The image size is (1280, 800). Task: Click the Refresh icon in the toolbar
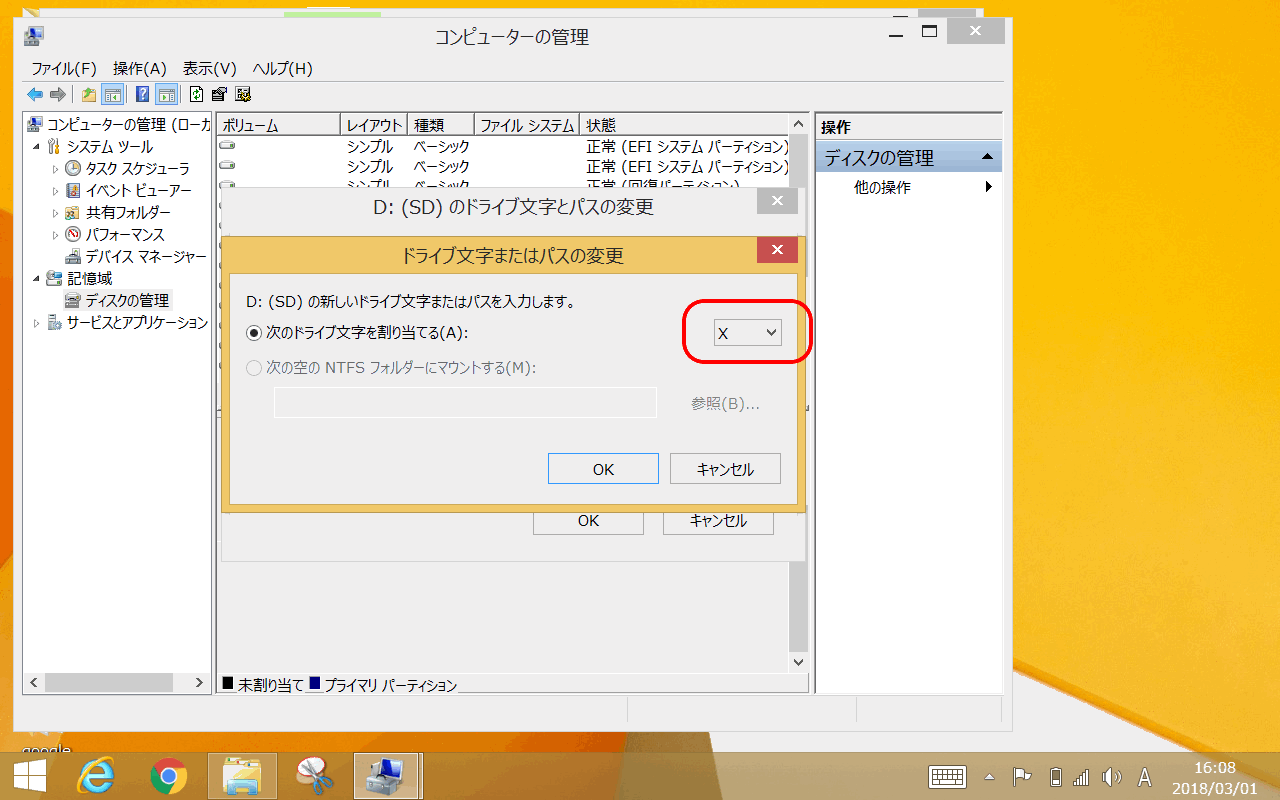point(196,94)
